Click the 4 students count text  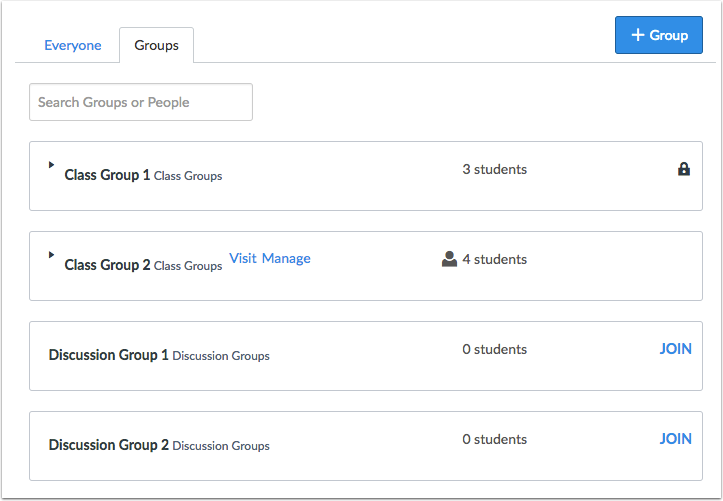click(494, 259)
